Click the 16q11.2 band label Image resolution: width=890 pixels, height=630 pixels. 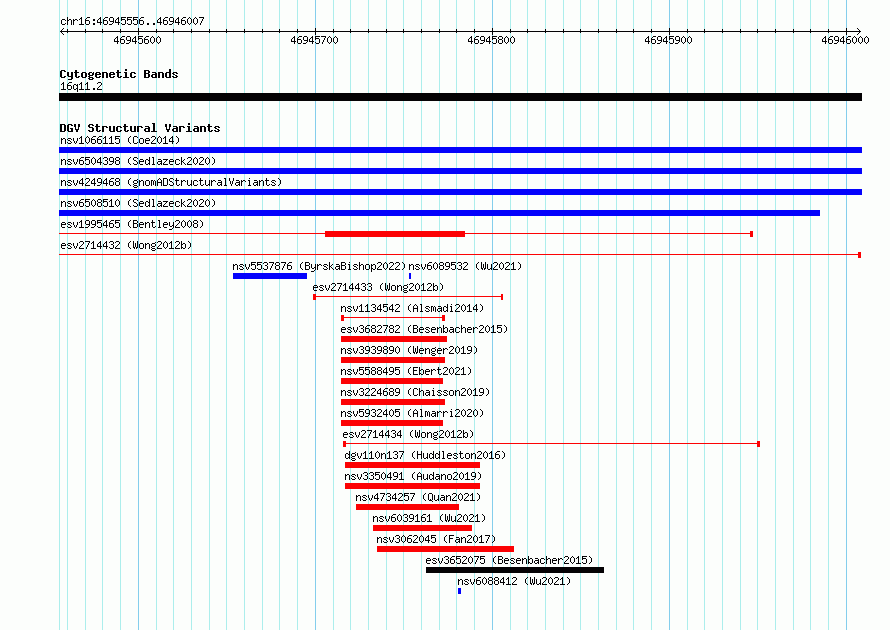click(x=81, y=86)
